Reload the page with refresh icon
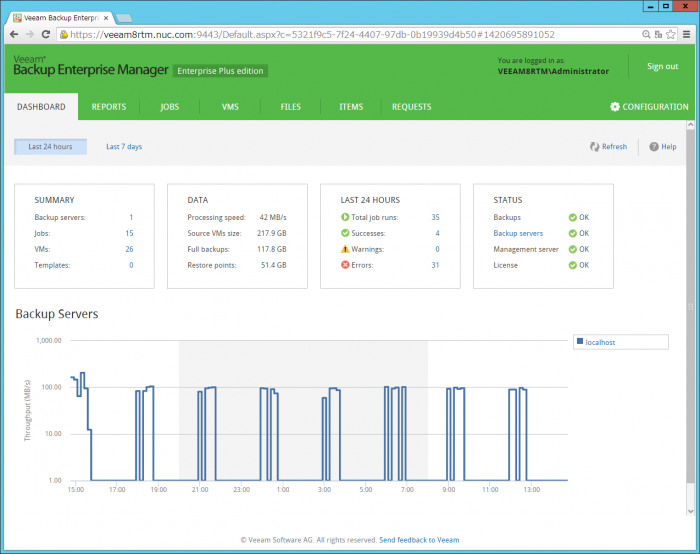The width and height of the screenshot is (700, 554). pyautogui.click(x=46, y=34)
